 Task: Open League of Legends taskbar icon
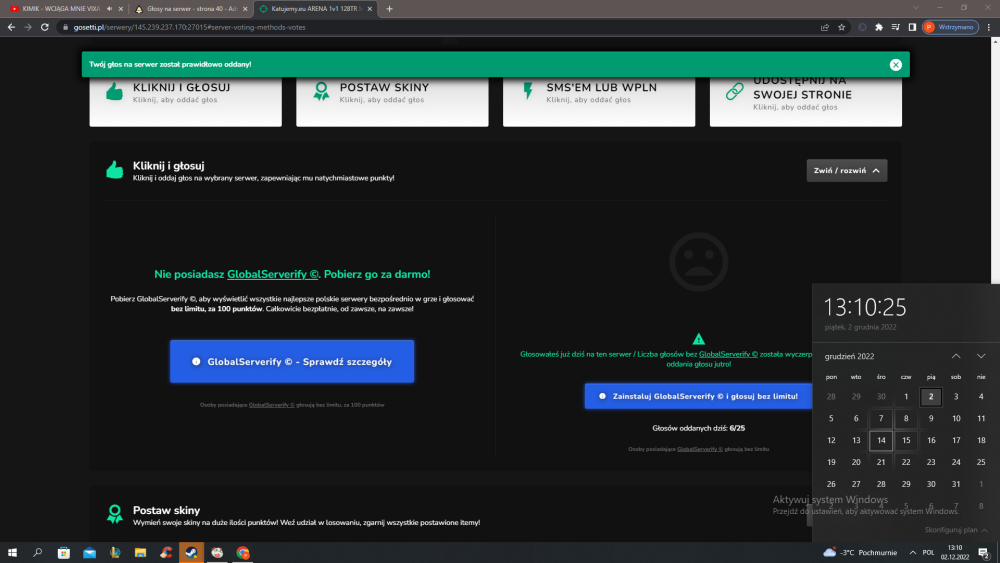pos(115,553)
